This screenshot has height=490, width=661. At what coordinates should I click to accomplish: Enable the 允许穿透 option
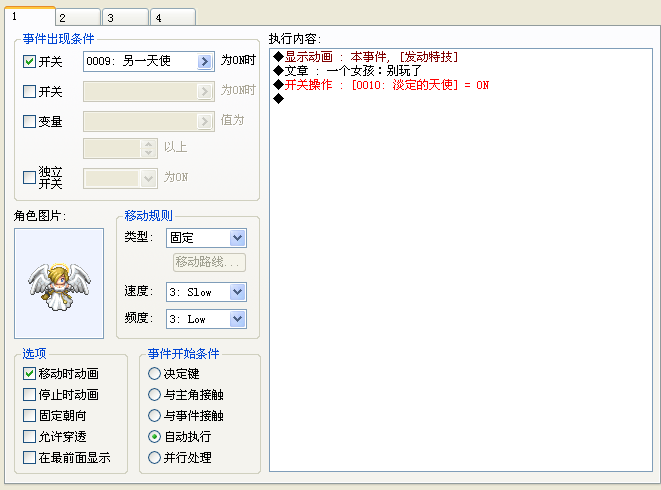click(x=29, y=436)
